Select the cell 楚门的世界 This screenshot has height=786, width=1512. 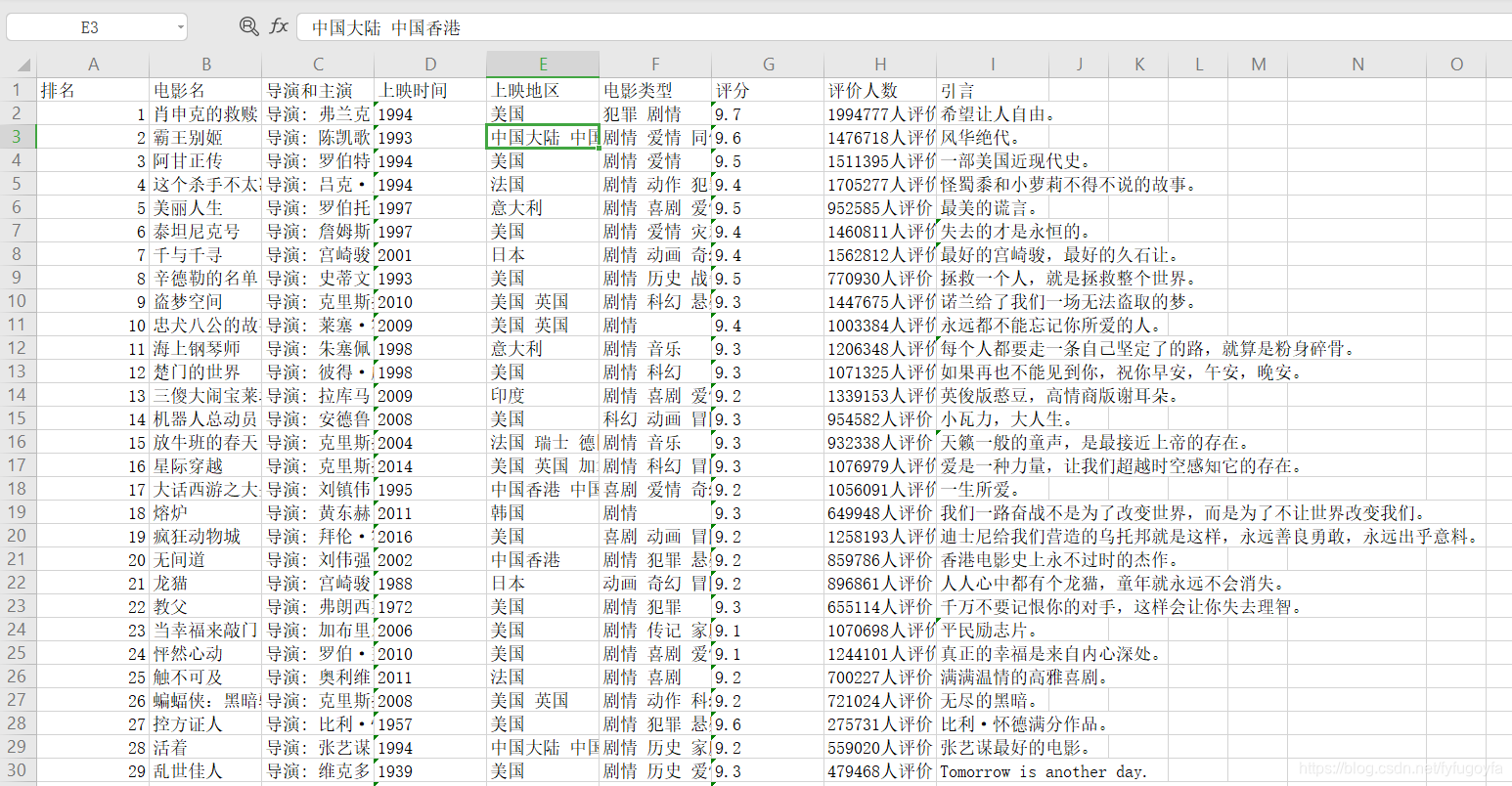[205, 371]
